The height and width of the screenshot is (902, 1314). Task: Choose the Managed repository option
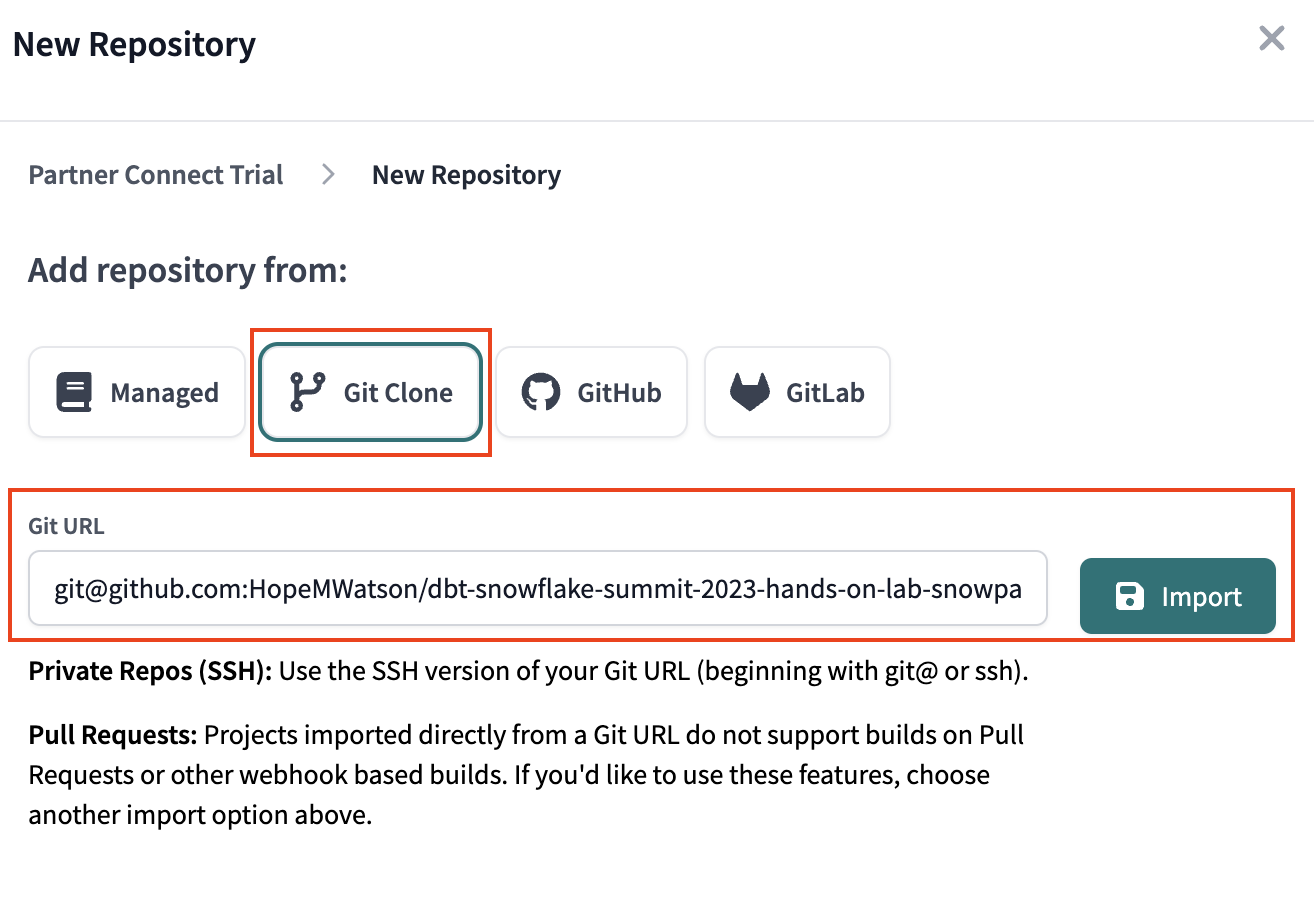coord(137,392)
